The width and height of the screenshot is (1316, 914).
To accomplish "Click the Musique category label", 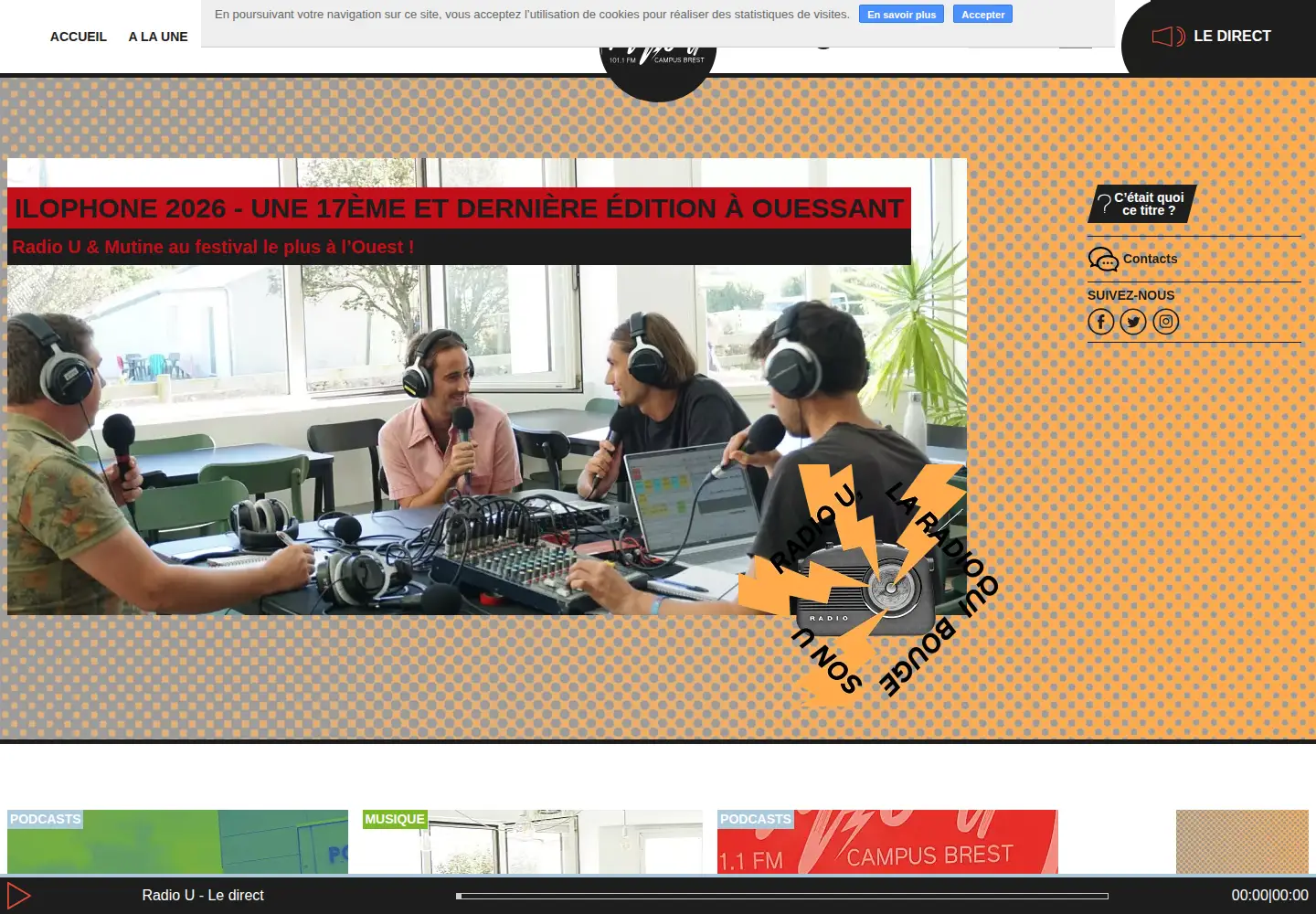I will (395, 819).
